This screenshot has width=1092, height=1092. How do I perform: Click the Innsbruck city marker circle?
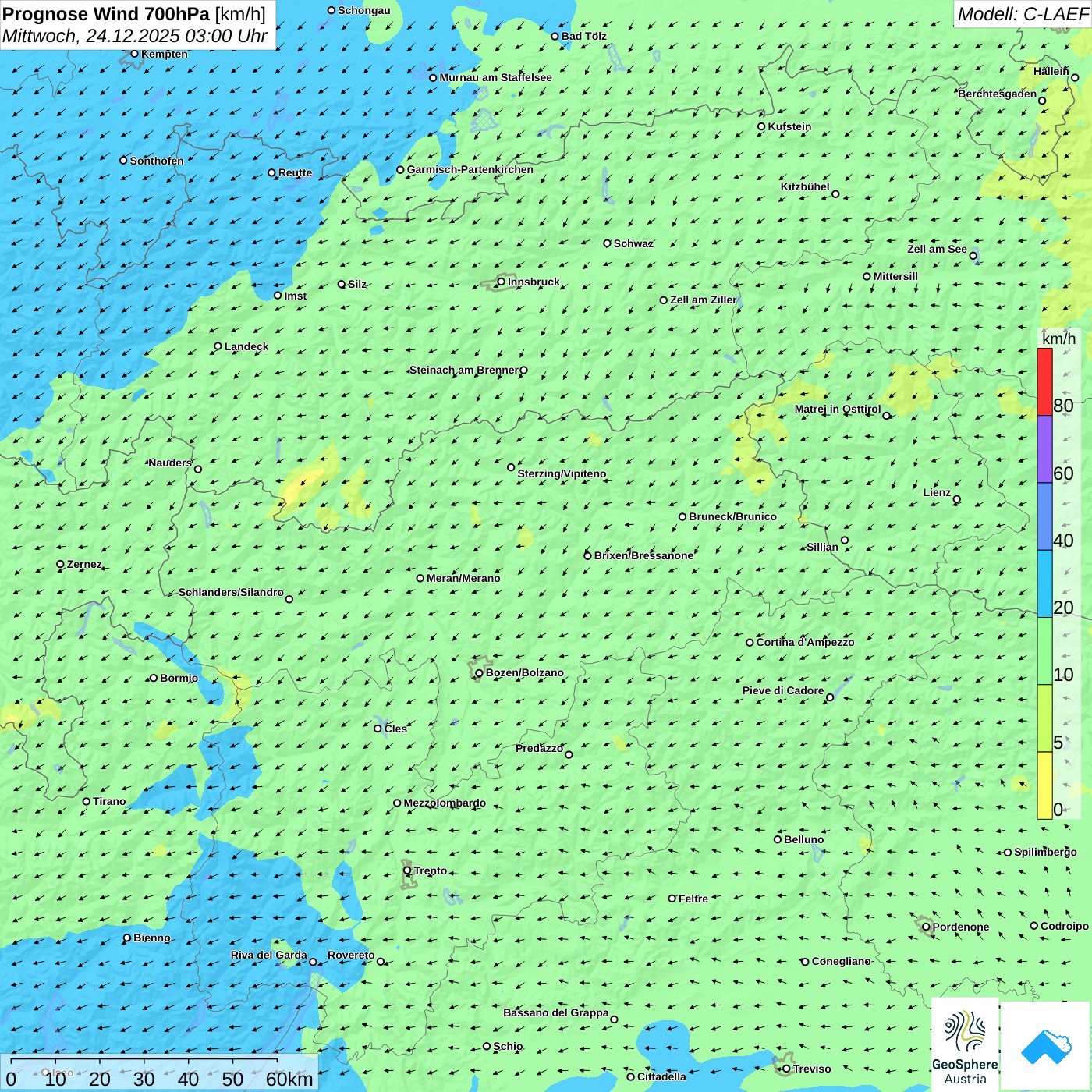(502, 282)
